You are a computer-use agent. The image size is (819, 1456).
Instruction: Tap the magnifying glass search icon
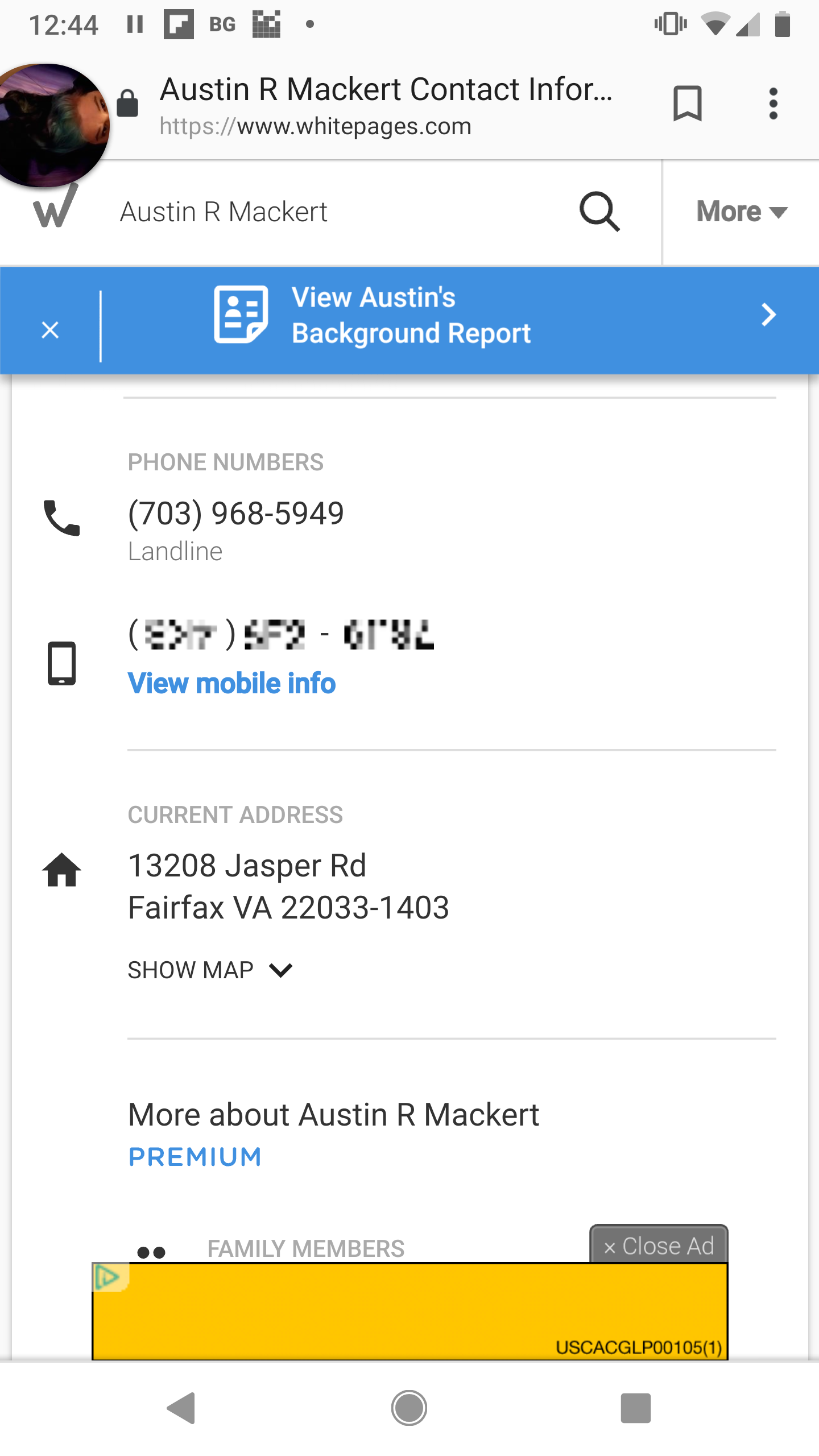599,212
